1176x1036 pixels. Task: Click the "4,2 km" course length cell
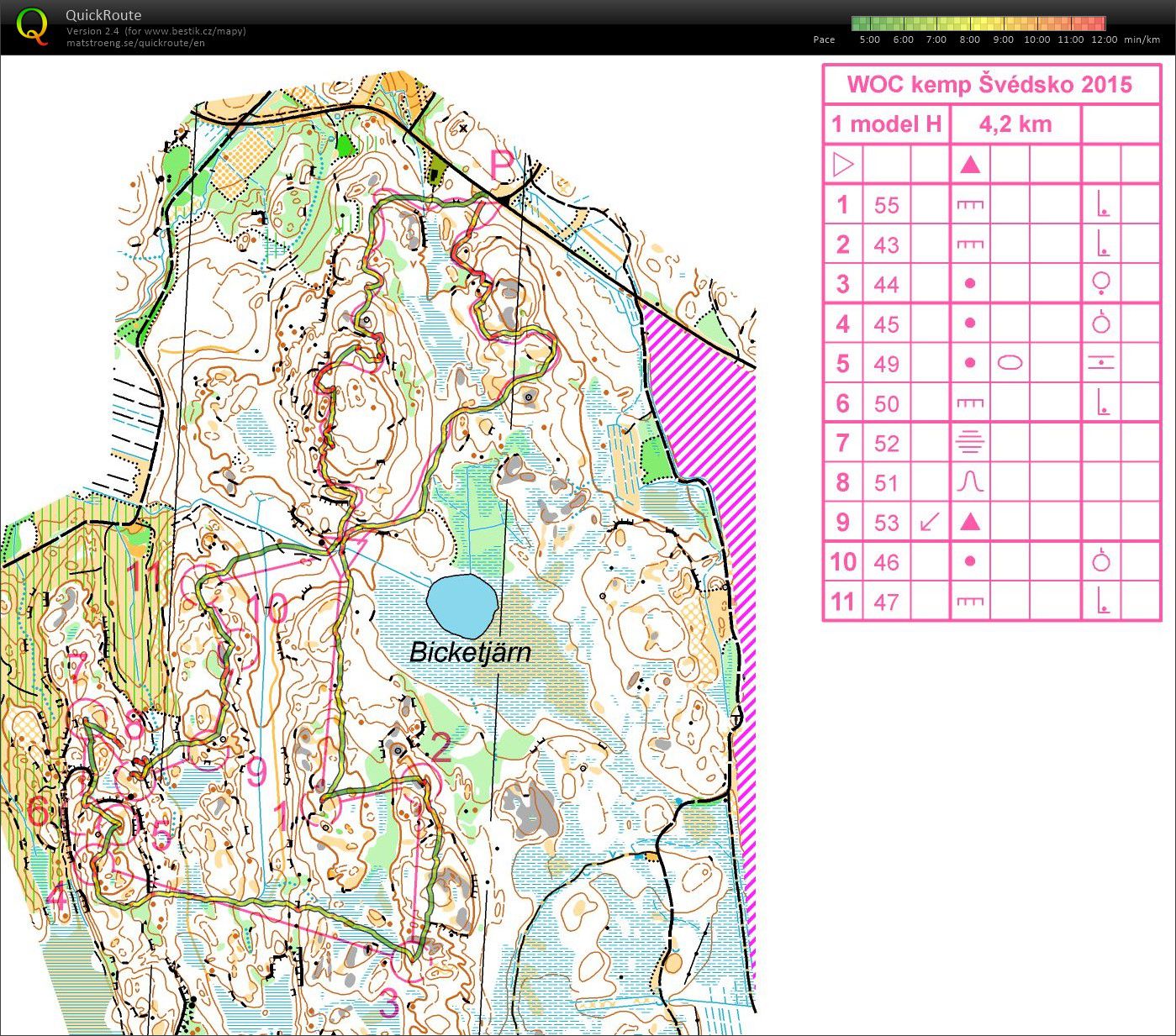(1015, 124)
